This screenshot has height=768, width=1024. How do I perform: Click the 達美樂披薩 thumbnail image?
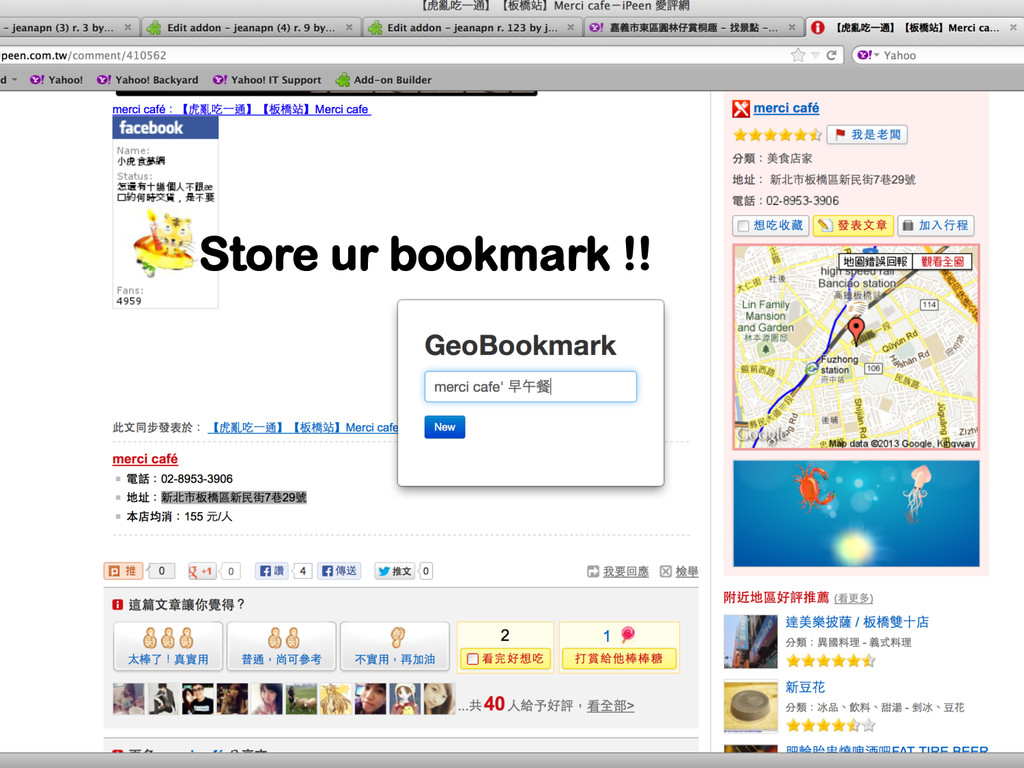pos(750,641)
